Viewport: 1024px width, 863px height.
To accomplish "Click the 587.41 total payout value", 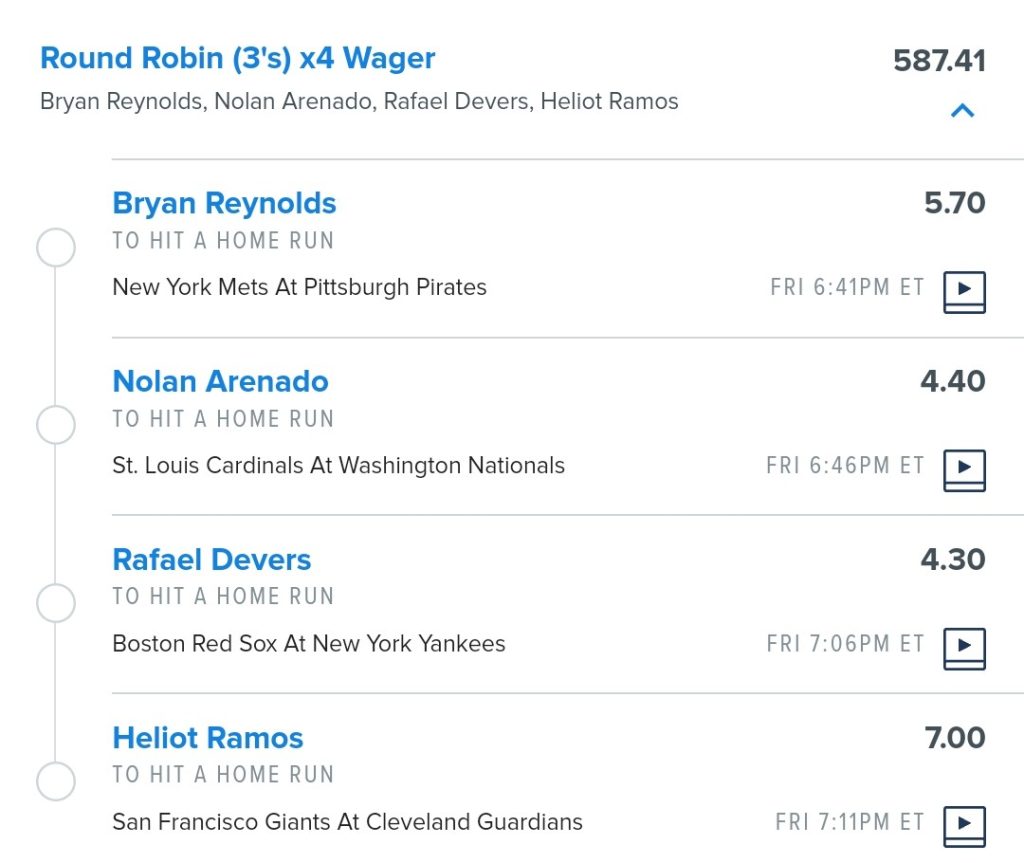I will (939, 61).
